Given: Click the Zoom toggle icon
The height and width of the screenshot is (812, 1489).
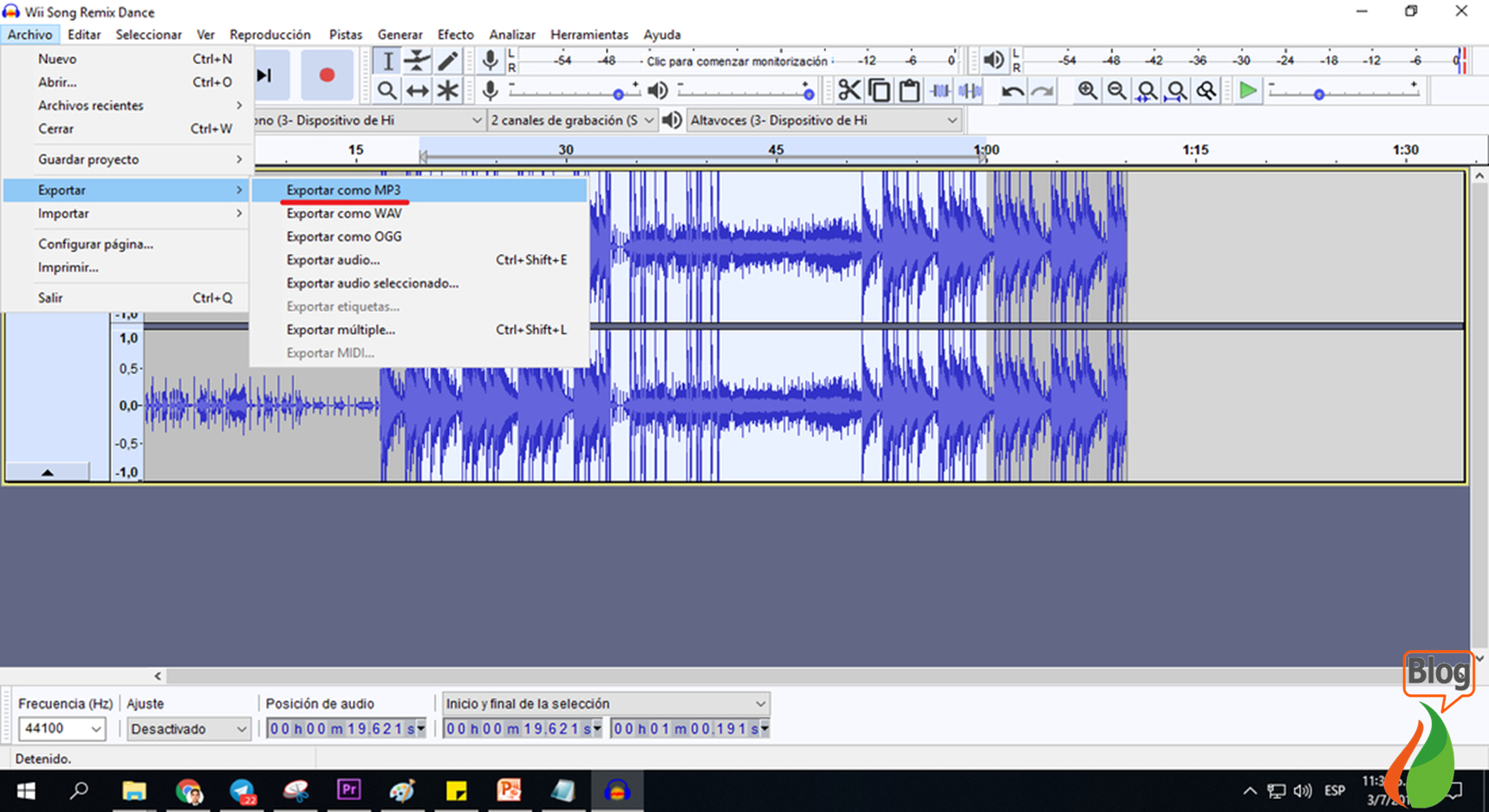Looking at the screenshot, I should tap(1206, 90).
